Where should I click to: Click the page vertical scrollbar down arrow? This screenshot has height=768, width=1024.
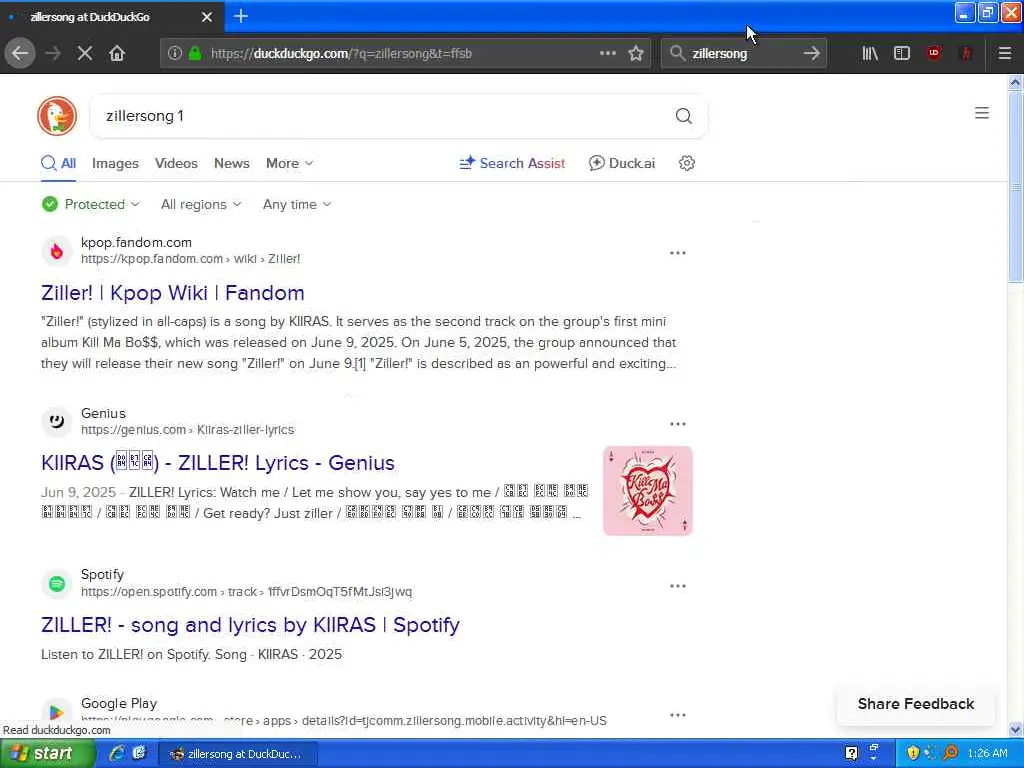point(1015,729)
